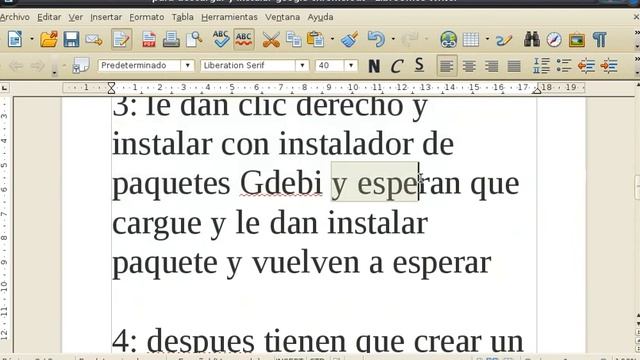
Task: Toggle automatic spell checking icon
Action: click(244, 40)
